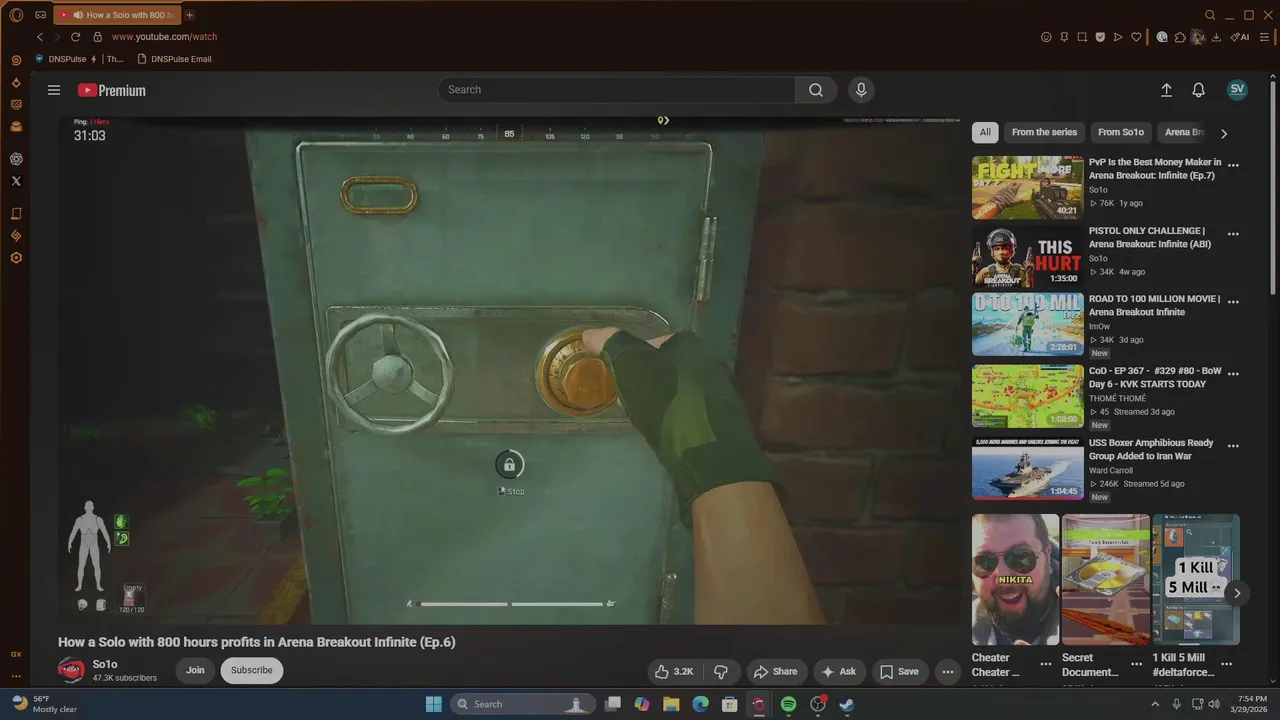This screenshot has height=720, width=1280.
Task: Open the 1 Kill 5 Mill short thumbnail
Action: tap(1196, 580)
